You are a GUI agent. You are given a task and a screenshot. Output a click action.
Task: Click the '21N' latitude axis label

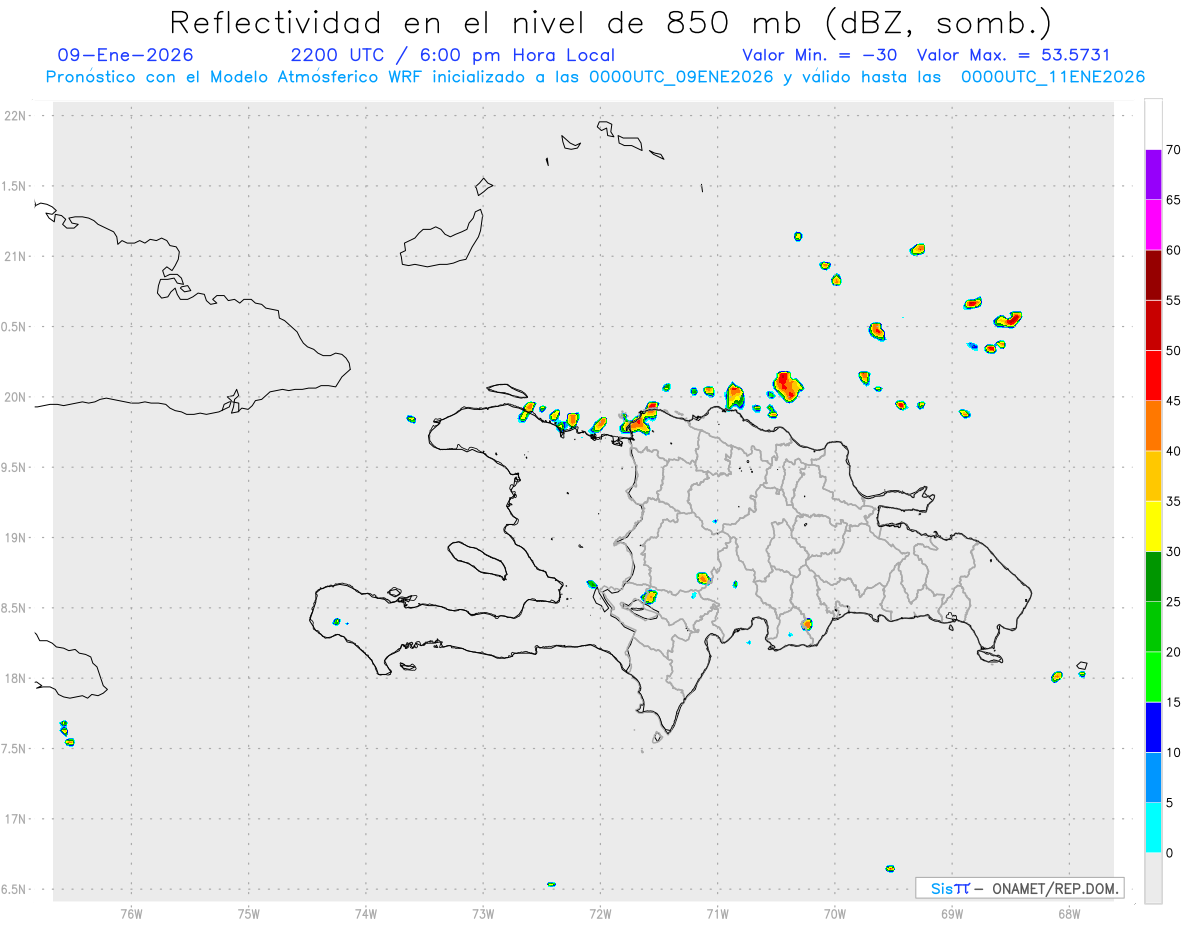pyautogui.click(x=15, y=256)
